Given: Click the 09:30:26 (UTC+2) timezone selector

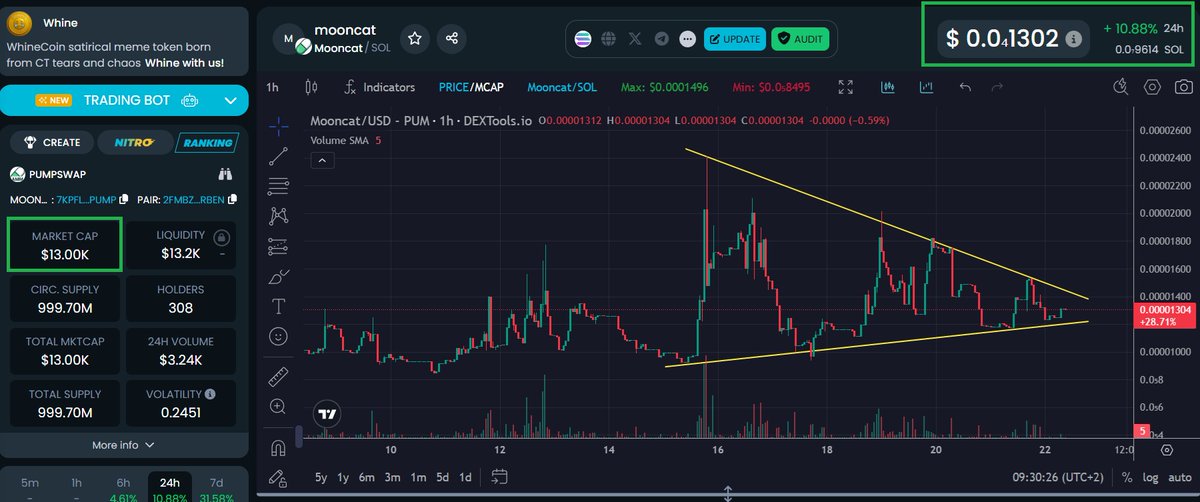Looking at the screenshot, I should pyautogui.click(x=1057, y=477).
